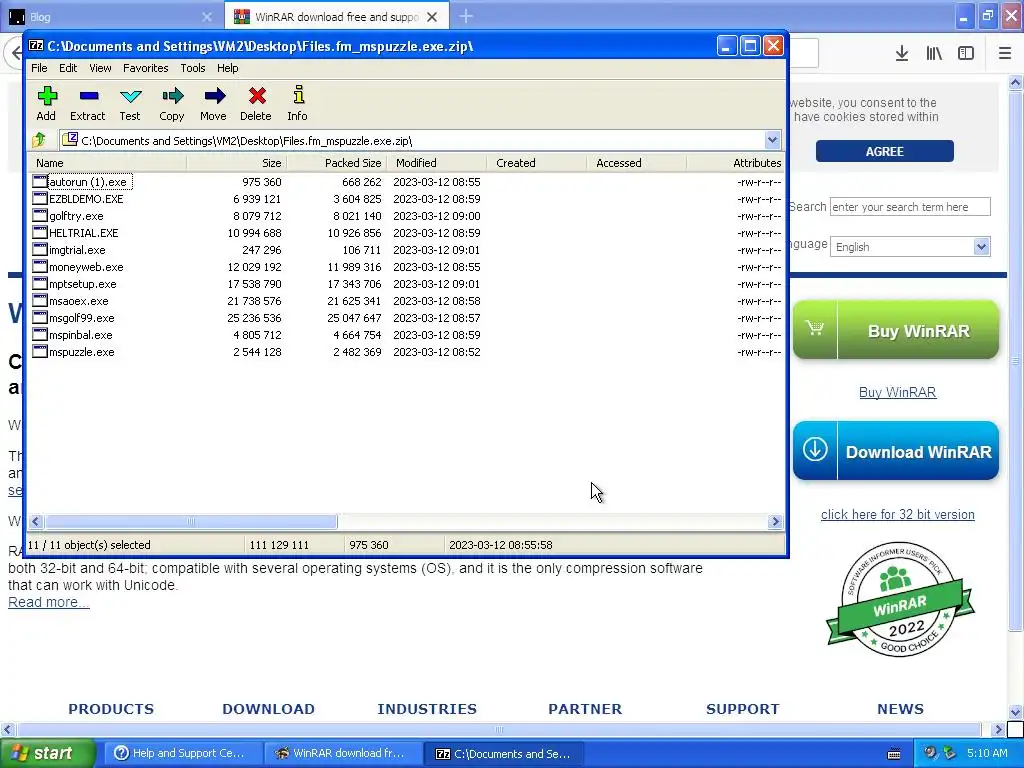Click the Add toolbar icon in 7-Zip
The width and height of the screenshot is (1024, 768).
pos(46,97)
